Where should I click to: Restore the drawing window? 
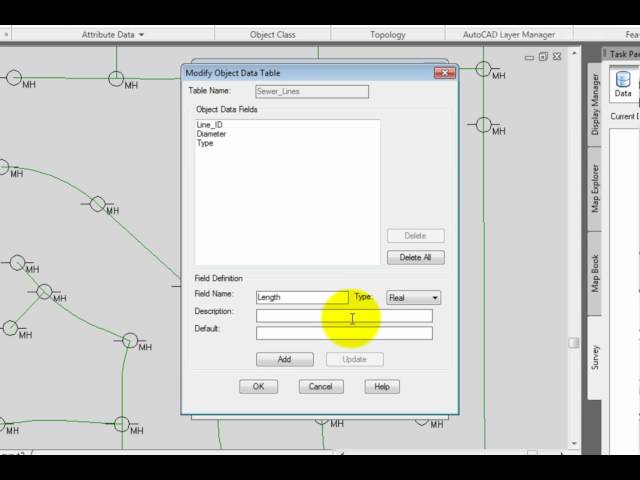pos(543,57)
